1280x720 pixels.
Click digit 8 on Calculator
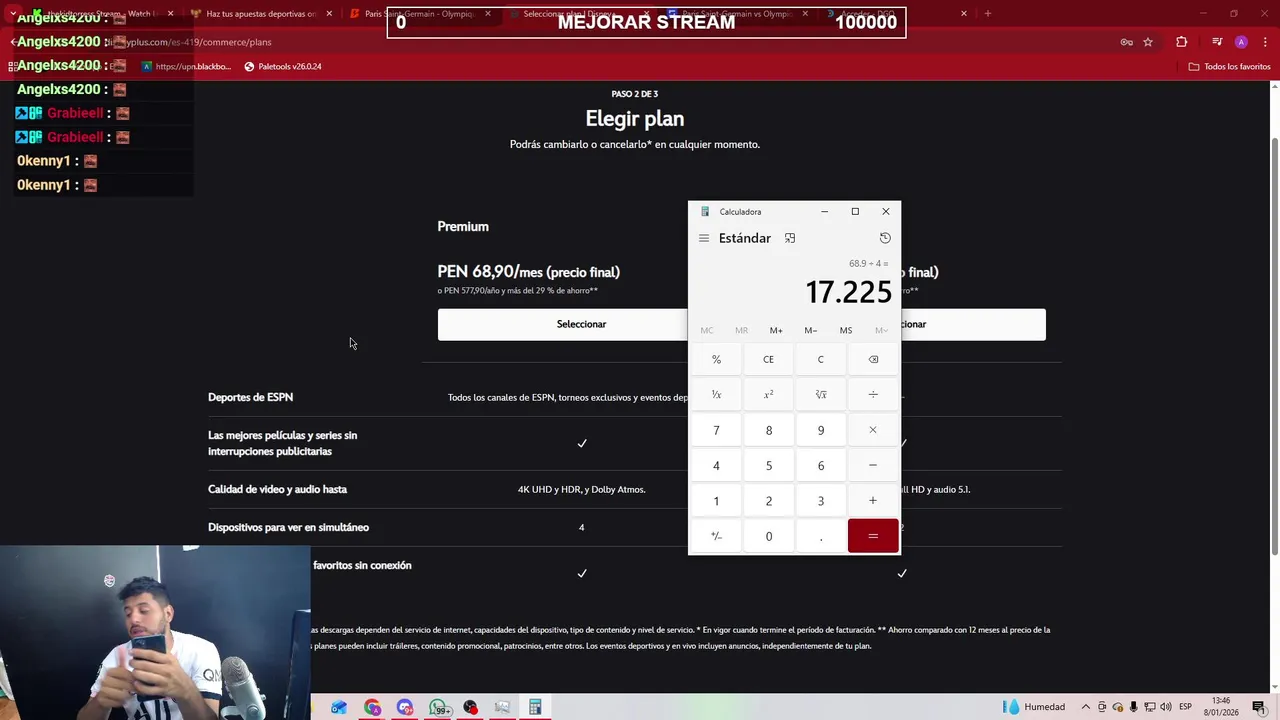pos(769,430)
